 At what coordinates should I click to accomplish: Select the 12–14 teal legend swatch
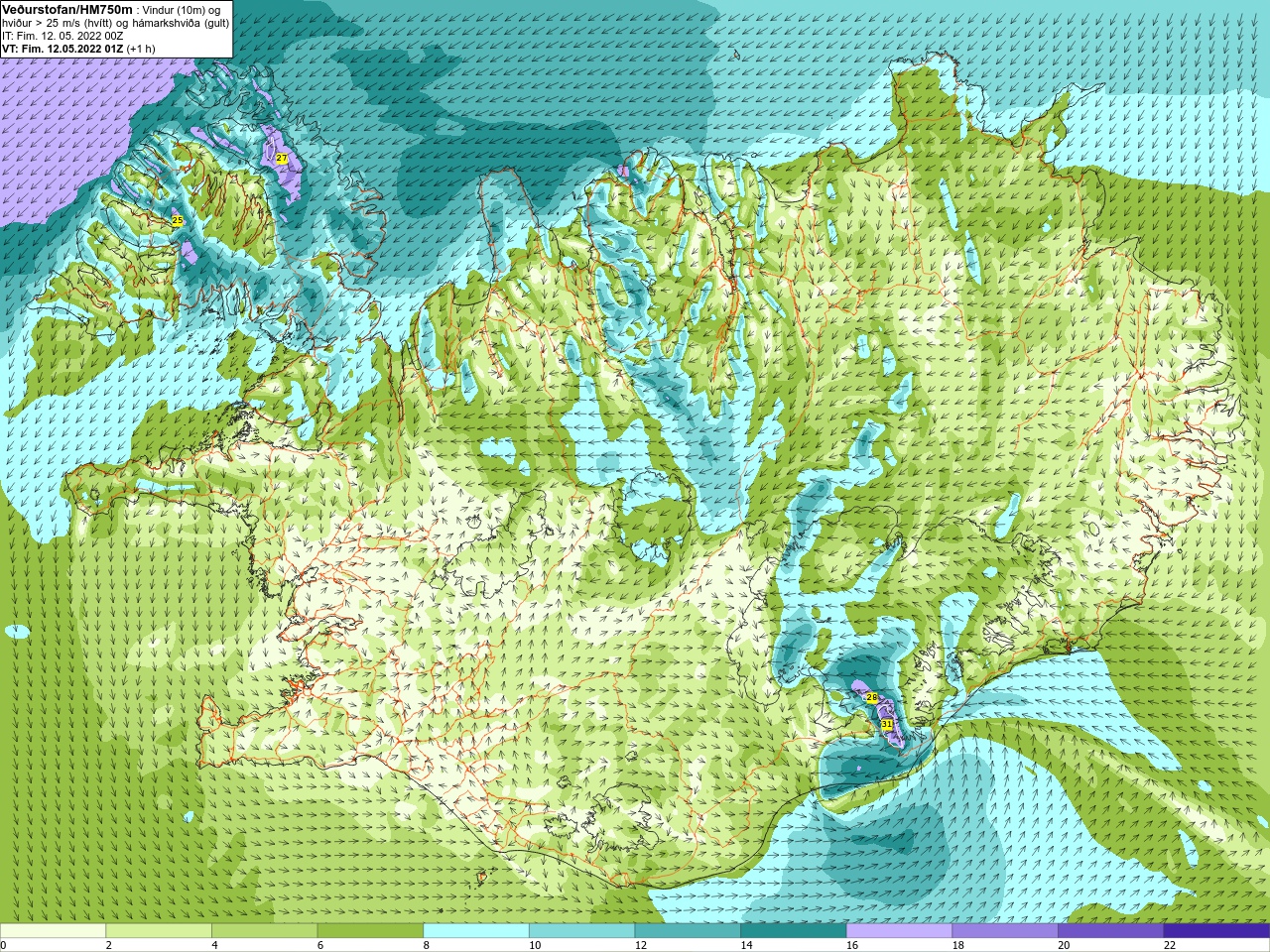[688, 931]
